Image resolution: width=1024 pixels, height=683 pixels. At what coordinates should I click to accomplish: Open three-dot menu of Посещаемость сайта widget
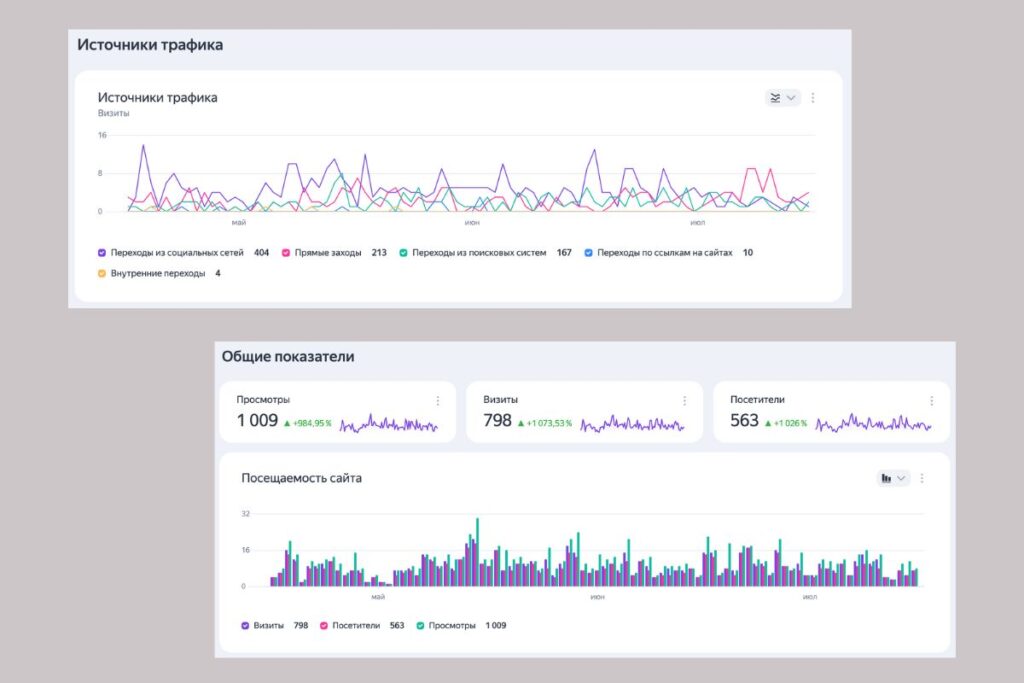922,479
